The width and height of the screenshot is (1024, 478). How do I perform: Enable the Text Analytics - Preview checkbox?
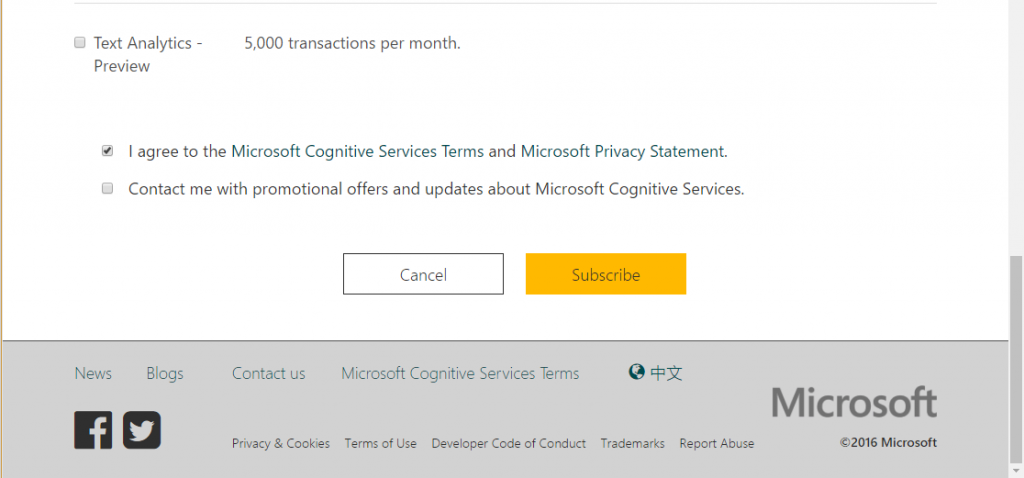tap(80, 43)
